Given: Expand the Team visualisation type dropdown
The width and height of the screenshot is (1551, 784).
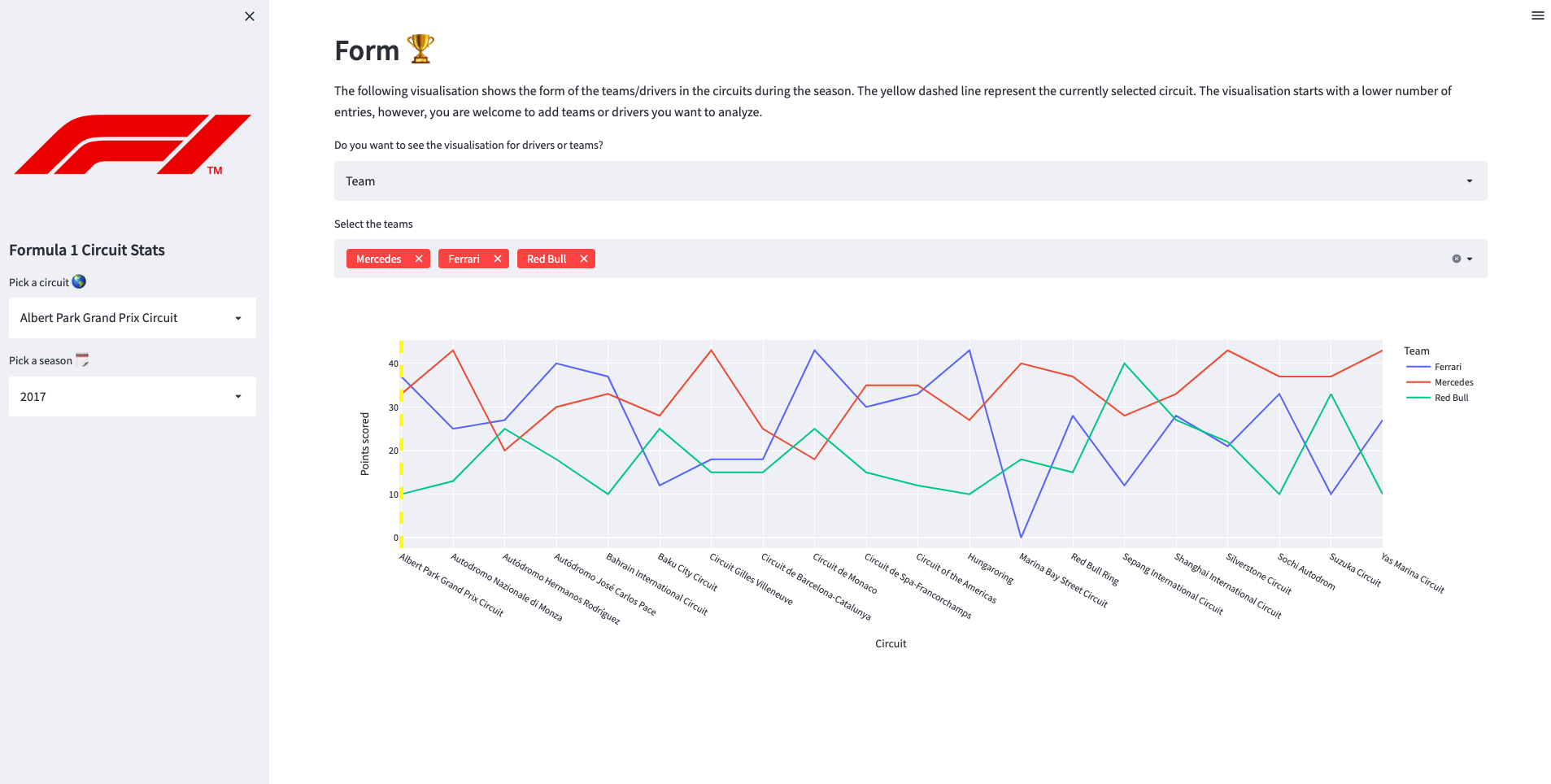Looking at the screenshot, I should tap(910, 181).
